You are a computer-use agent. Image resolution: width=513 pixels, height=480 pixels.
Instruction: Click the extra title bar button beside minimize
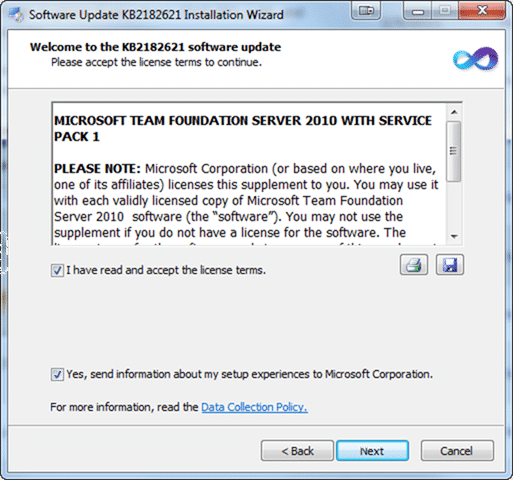click(366, 11)
